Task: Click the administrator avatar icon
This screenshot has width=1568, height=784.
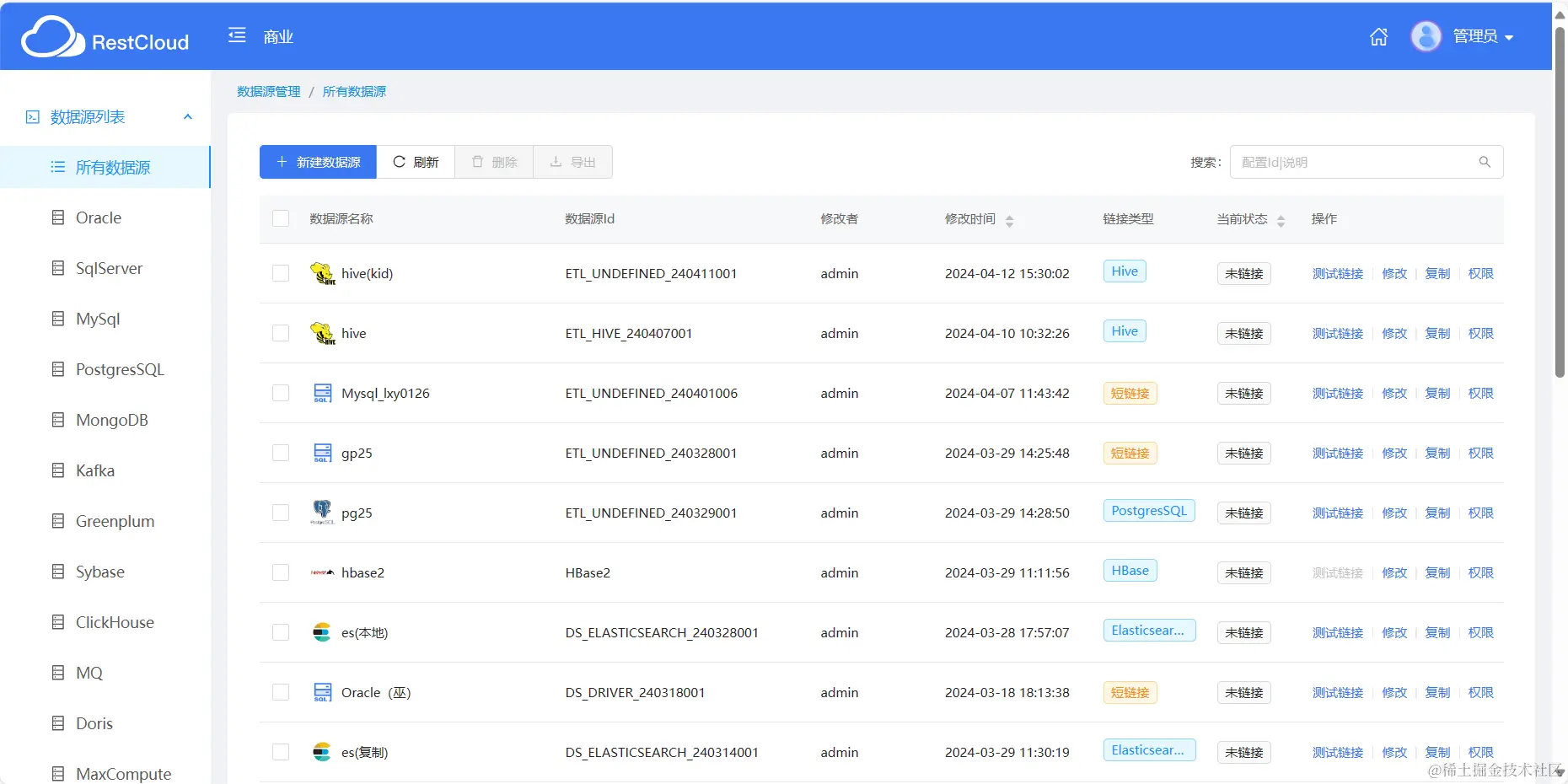Action: 1426,36
